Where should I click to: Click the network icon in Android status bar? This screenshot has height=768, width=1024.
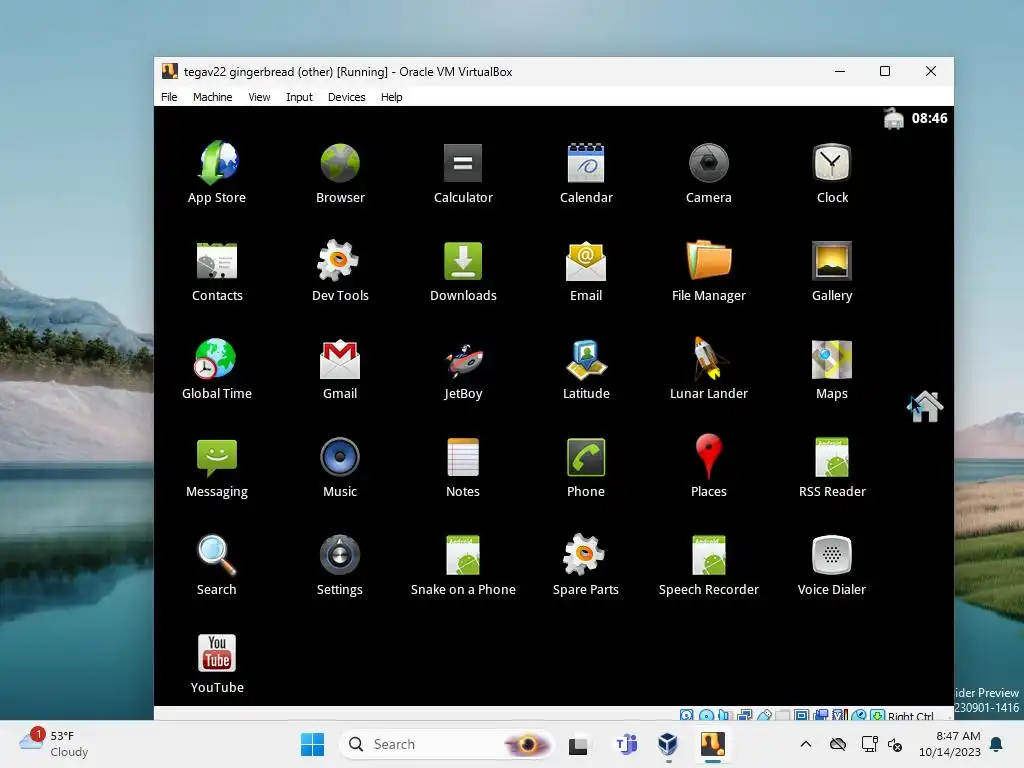pyautogui.click(x=893, y=119)
